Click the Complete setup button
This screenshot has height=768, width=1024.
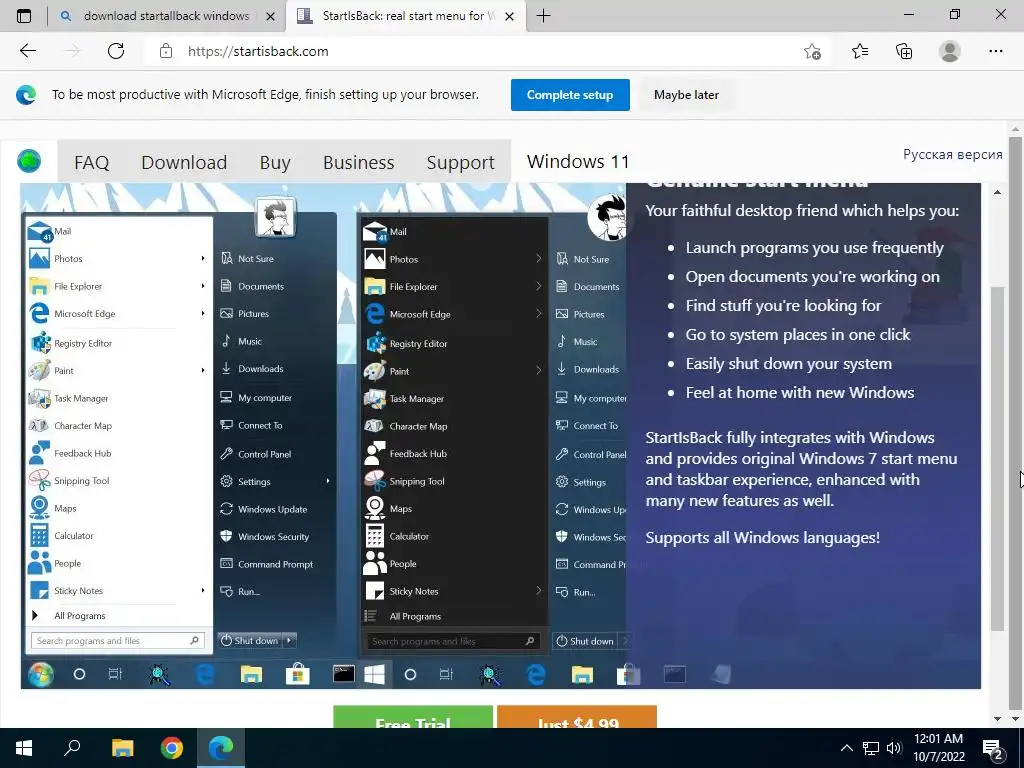click(570, 95)
